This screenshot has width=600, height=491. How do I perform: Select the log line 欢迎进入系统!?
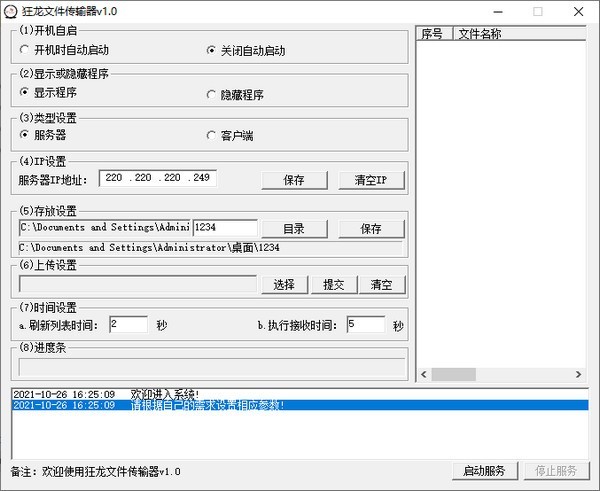[300, 394]
